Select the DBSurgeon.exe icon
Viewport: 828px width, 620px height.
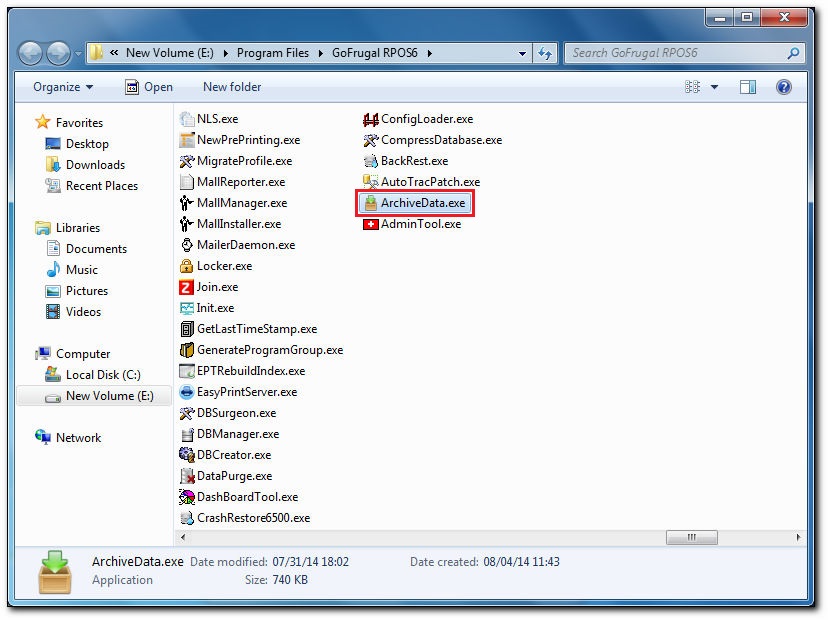point(187,413)
